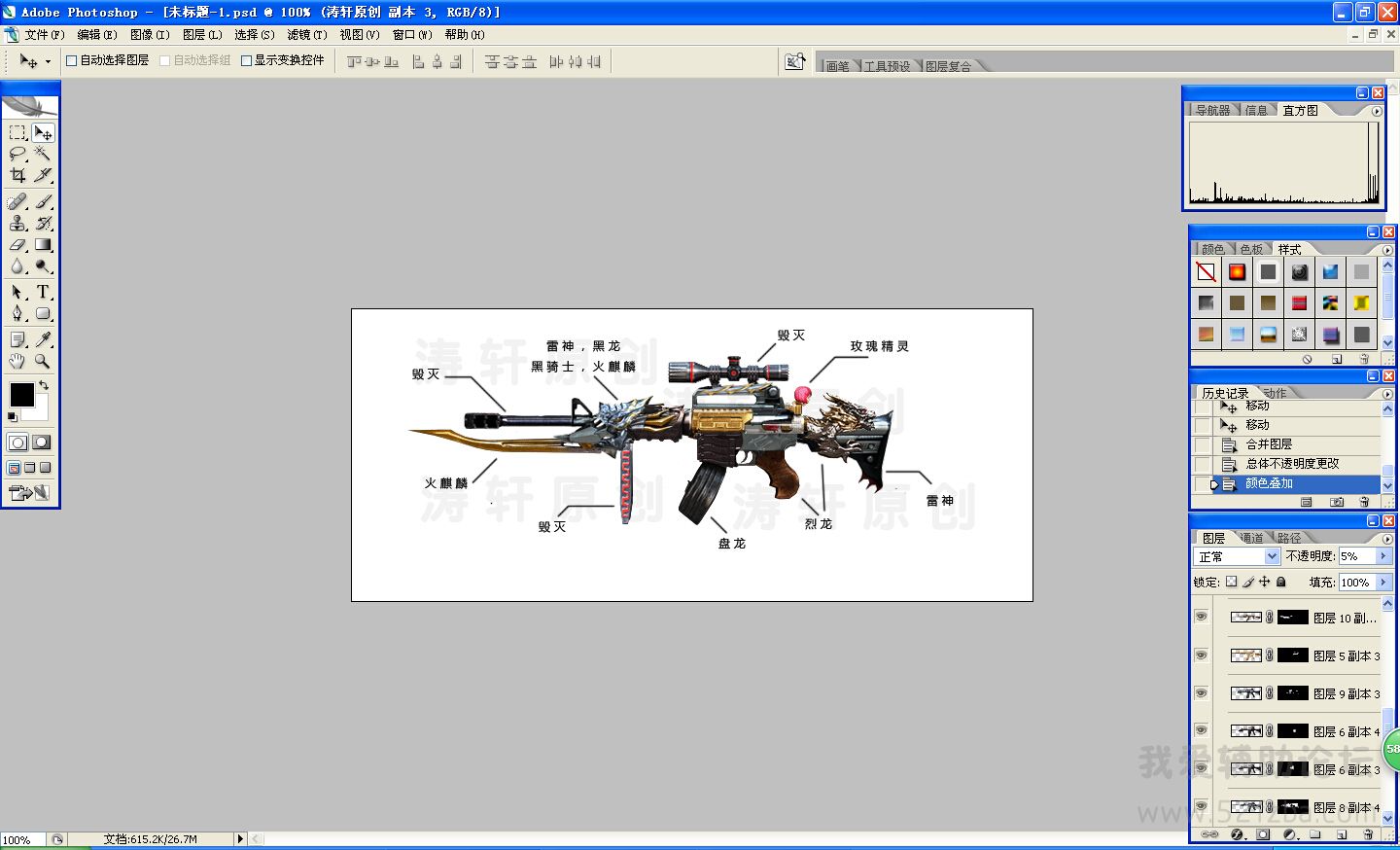Select the Dodge tool

click(x=43, y=266)
